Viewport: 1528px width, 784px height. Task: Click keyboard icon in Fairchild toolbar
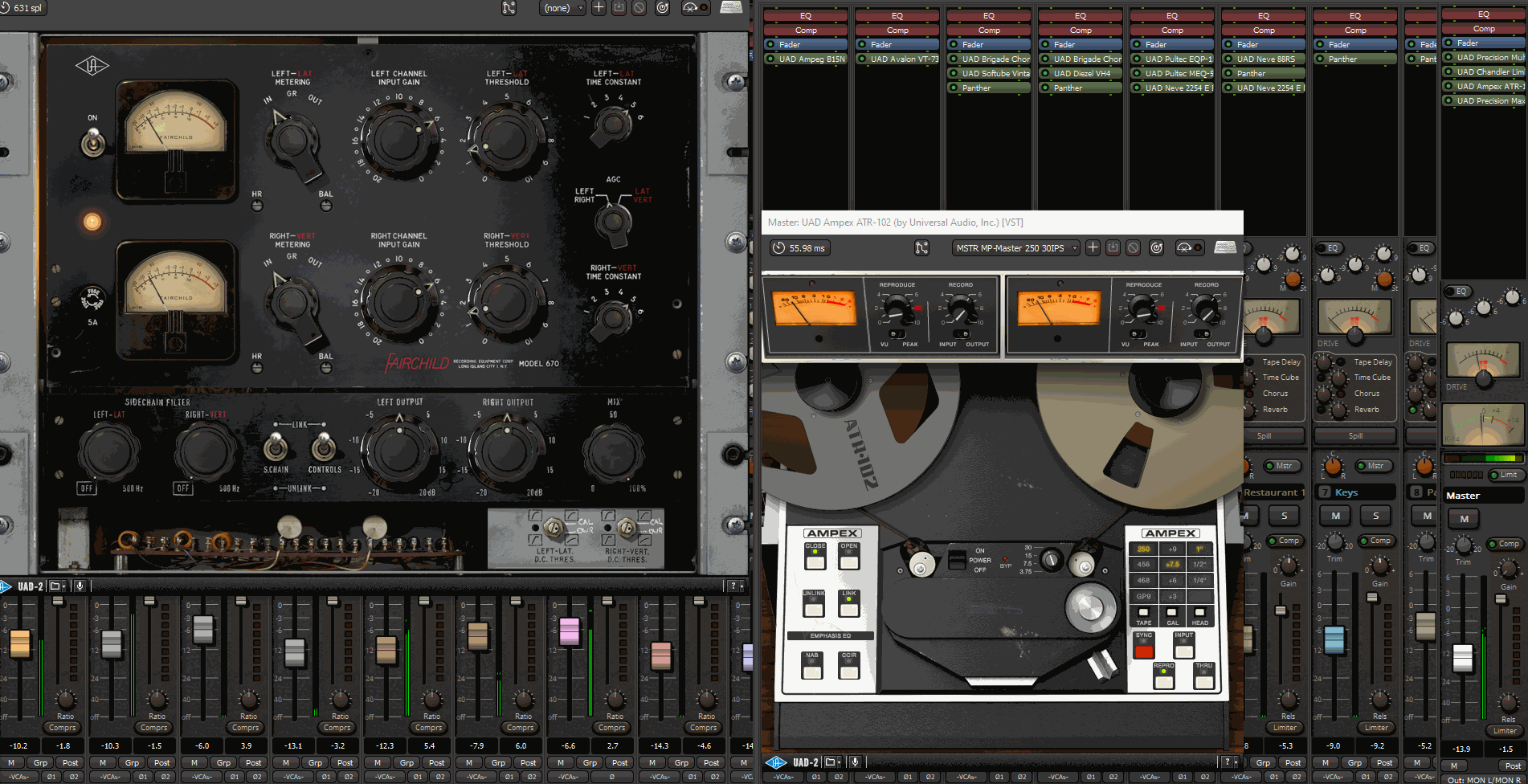coord(731,7)
